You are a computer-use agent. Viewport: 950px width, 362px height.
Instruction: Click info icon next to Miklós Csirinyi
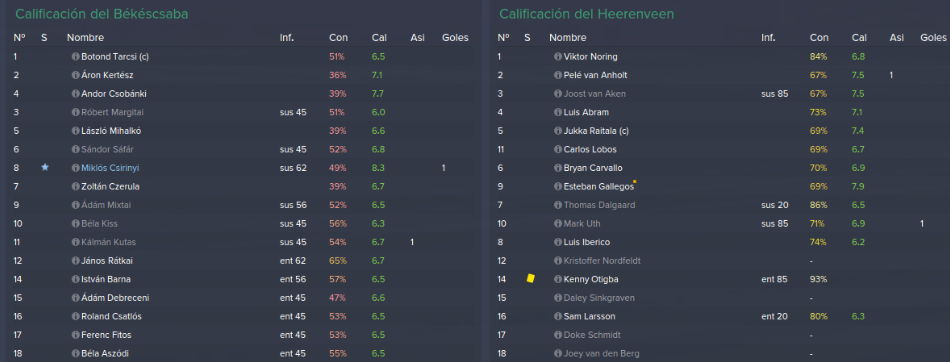[75, 168]
